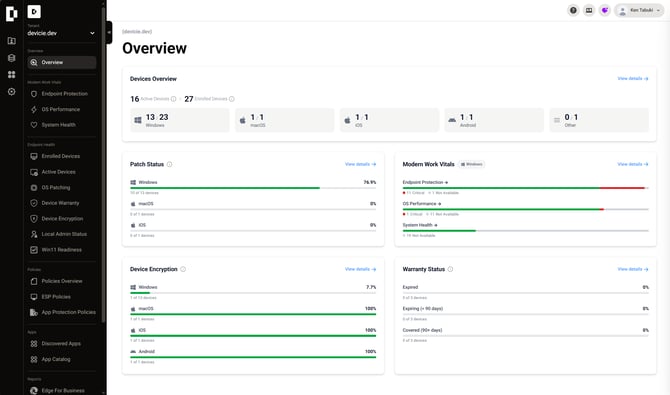Click the Endpoint Protection vitals progress bar
Screen dimensions: 670x395
[526, 188]
